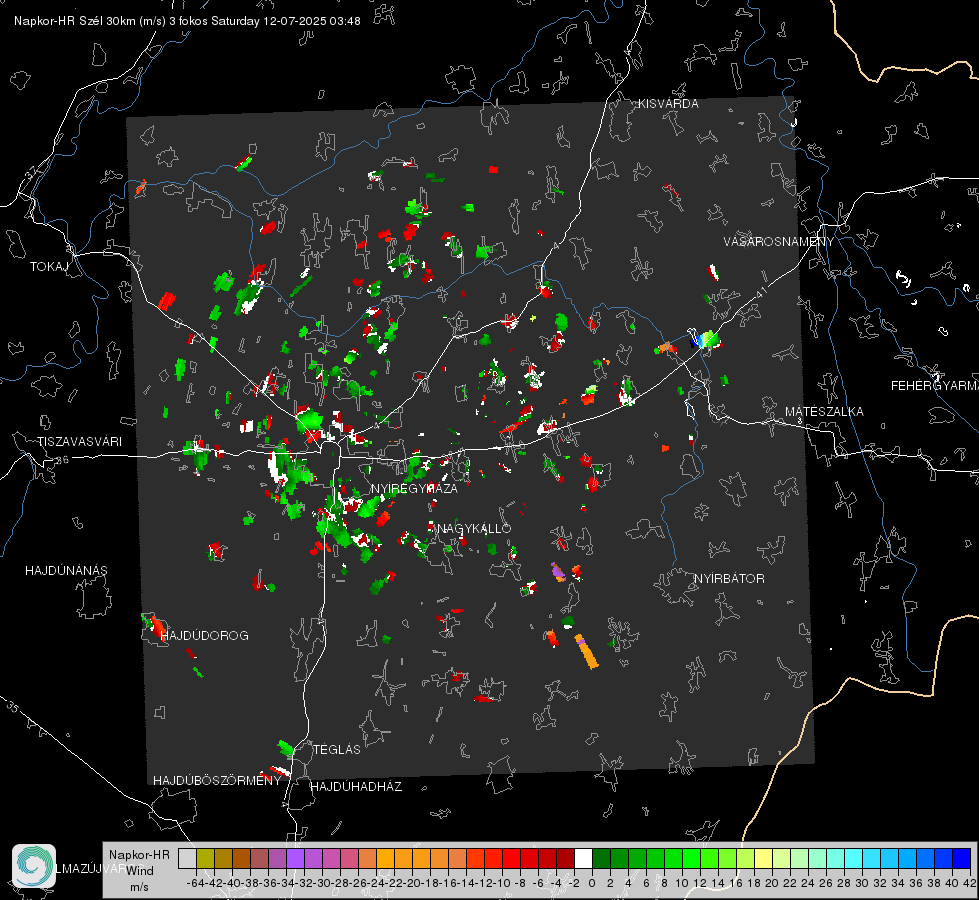
Task: Select the VÁSÁROSNAMÉNY city label
Action: 779,242
